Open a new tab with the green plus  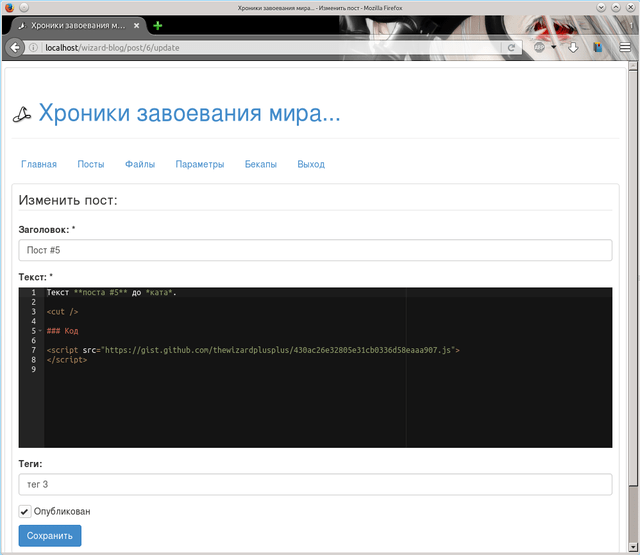pos(158,26)
